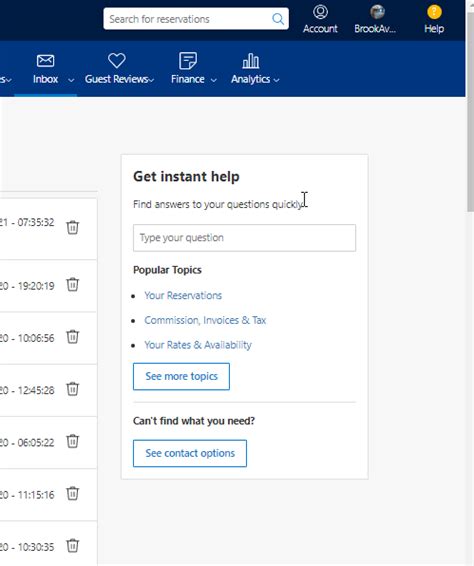Image resolution: width=474 pixels, height=566 pixels.
Task: Delete the message dated 10:30:35
Action: [73, 545]
